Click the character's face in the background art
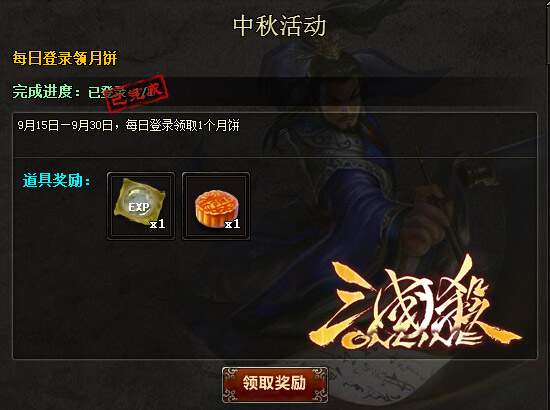The height and width of the screenshot is (410, 550). (343, 101)
